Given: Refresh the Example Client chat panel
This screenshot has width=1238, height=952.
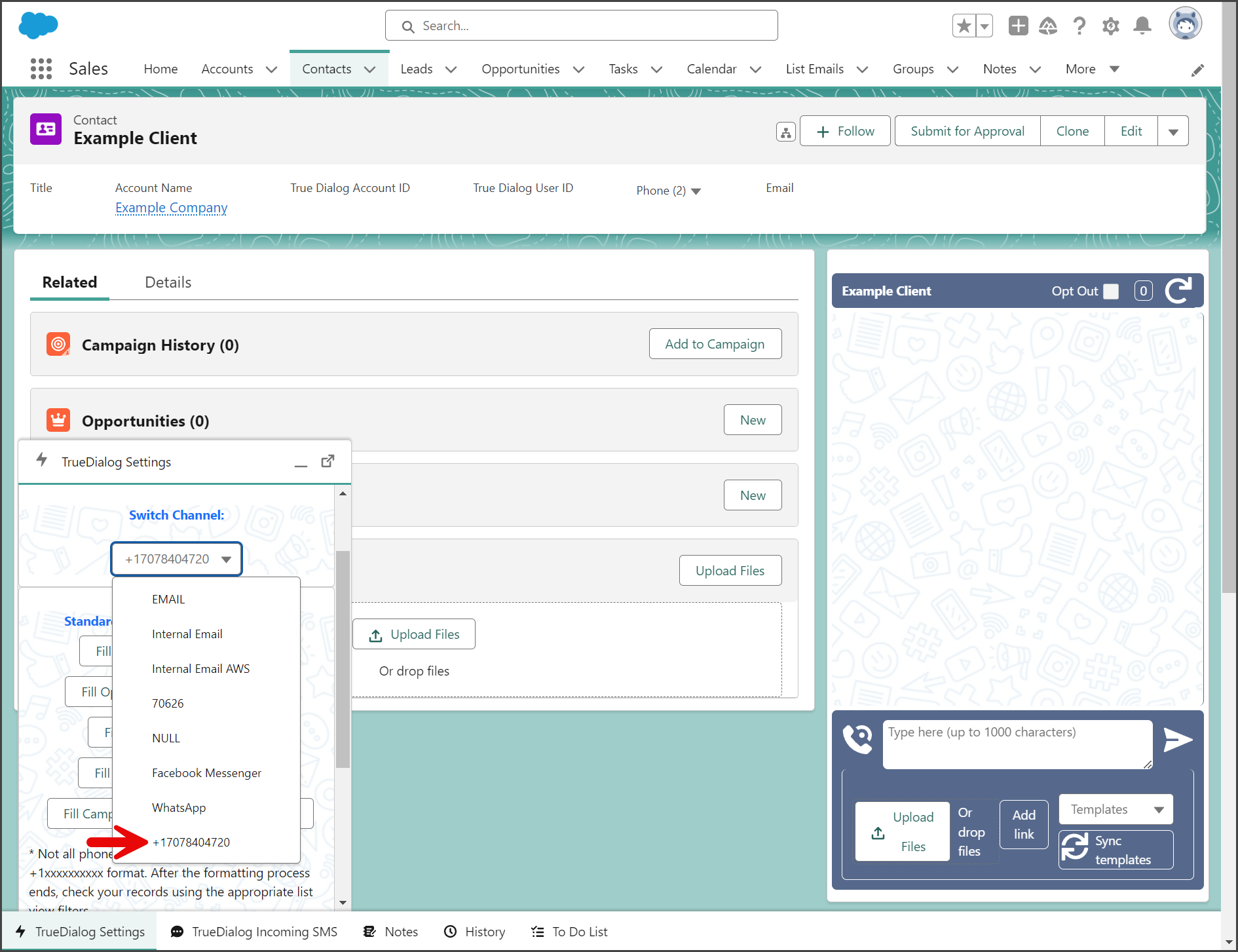Looking at the screenshot, I should tap(1179, 290).
